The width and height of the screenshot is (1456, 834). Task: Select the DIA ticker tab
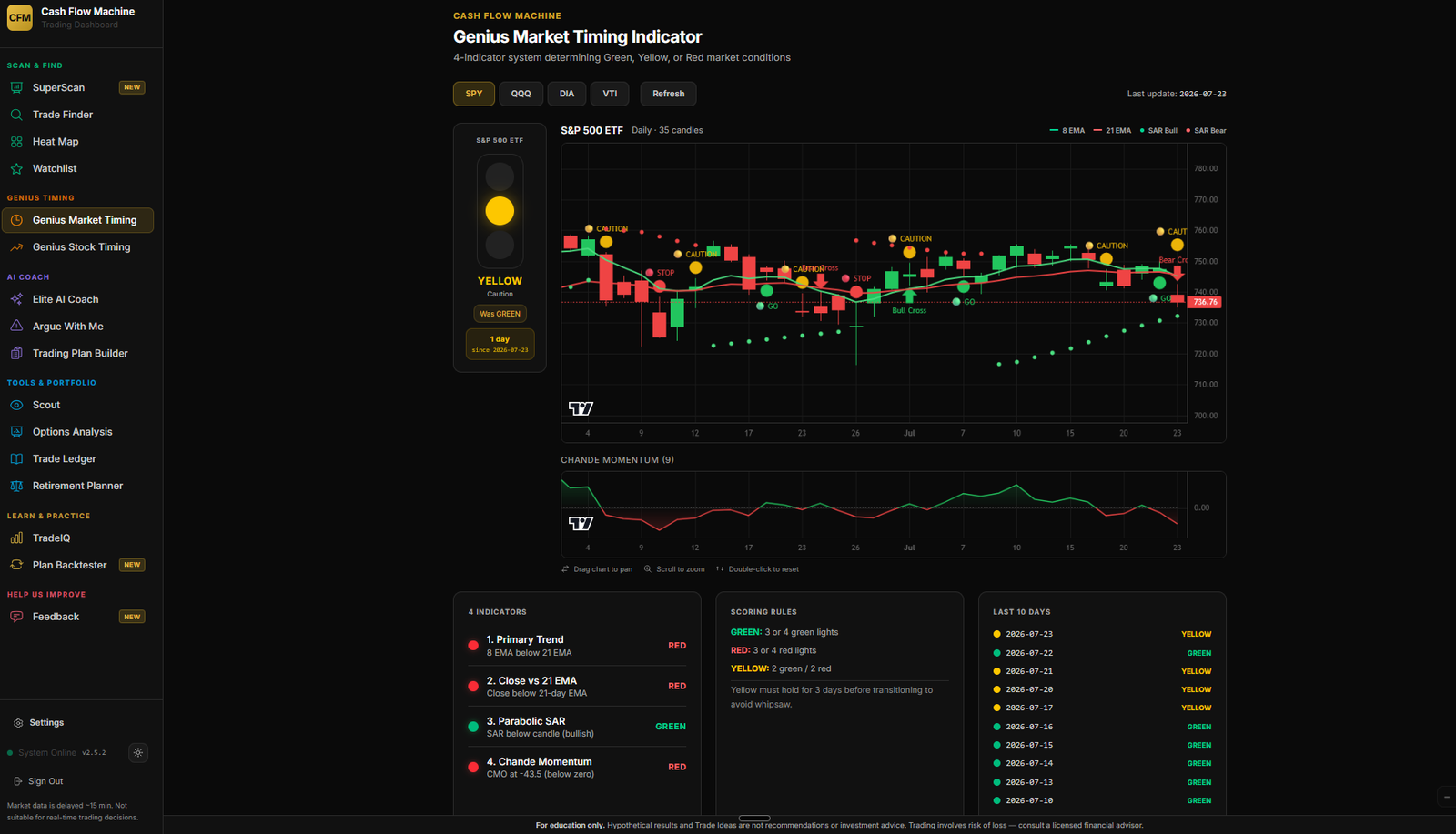click(567, 94)
